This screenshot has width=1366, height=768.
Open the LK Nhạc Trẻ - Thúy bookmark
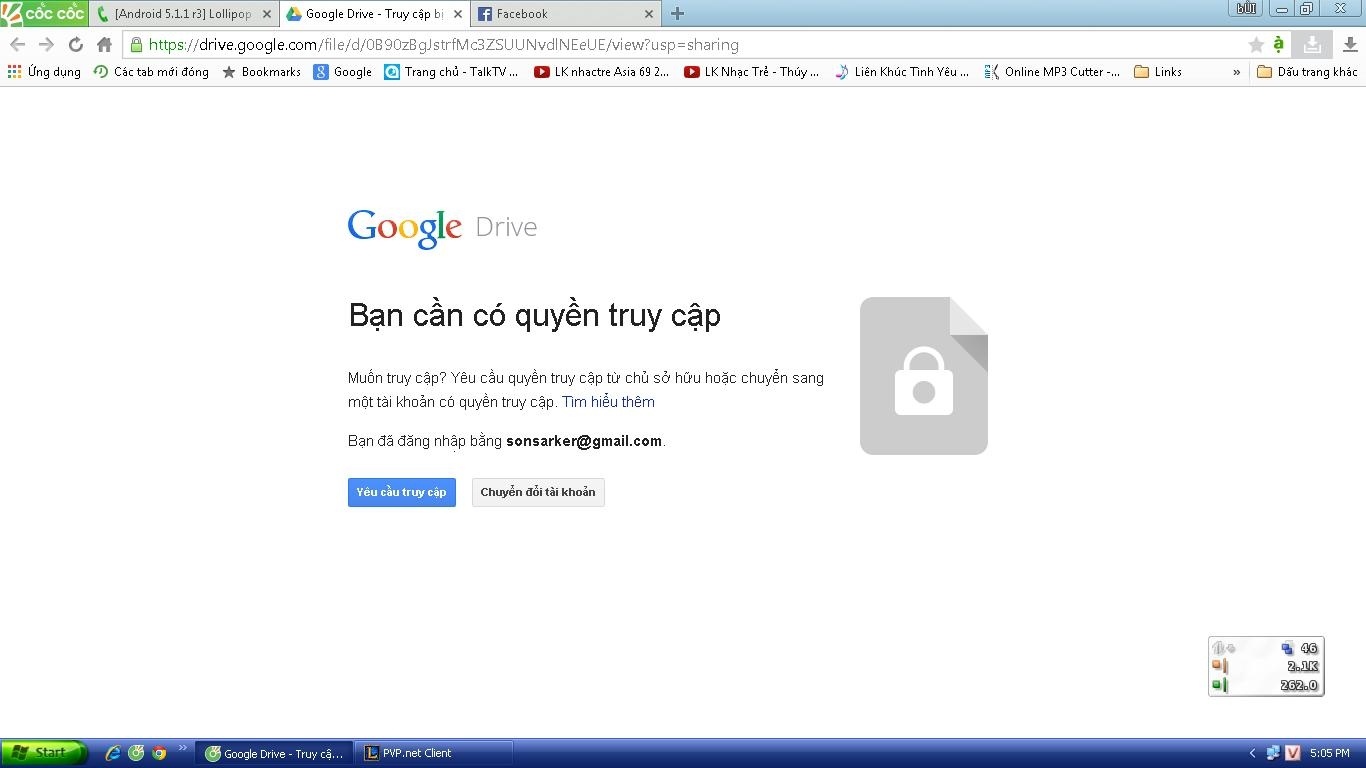(x=751, y=72)
